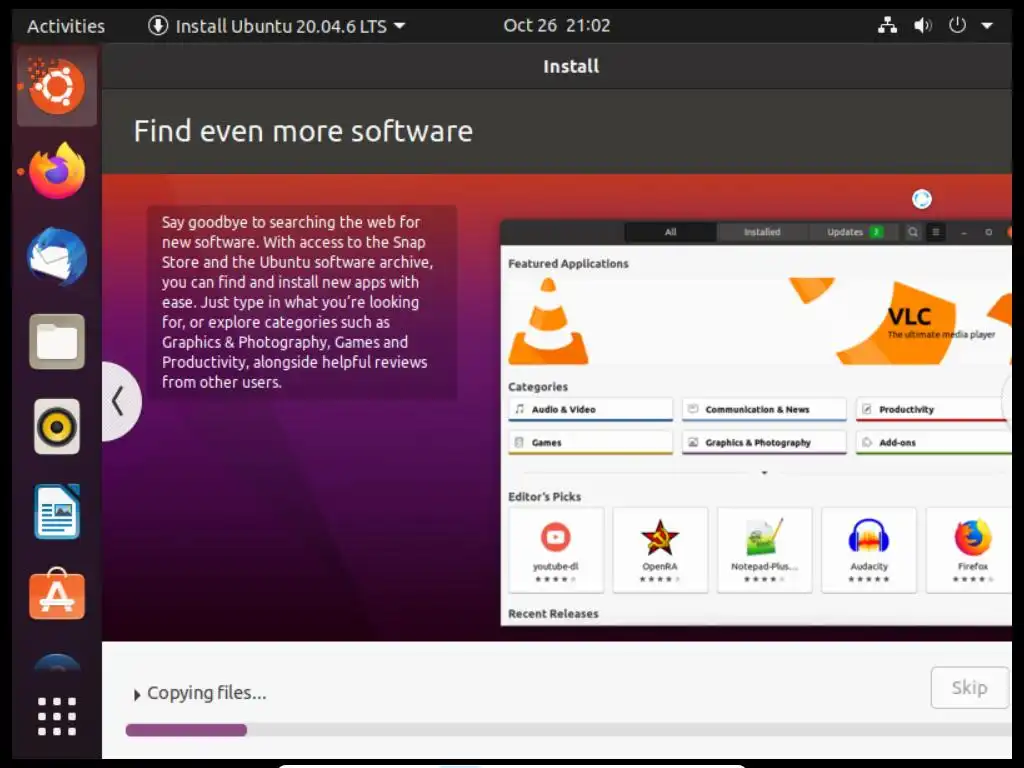Open the power icon in top bar
The image size is (1024, 768).
957,25
